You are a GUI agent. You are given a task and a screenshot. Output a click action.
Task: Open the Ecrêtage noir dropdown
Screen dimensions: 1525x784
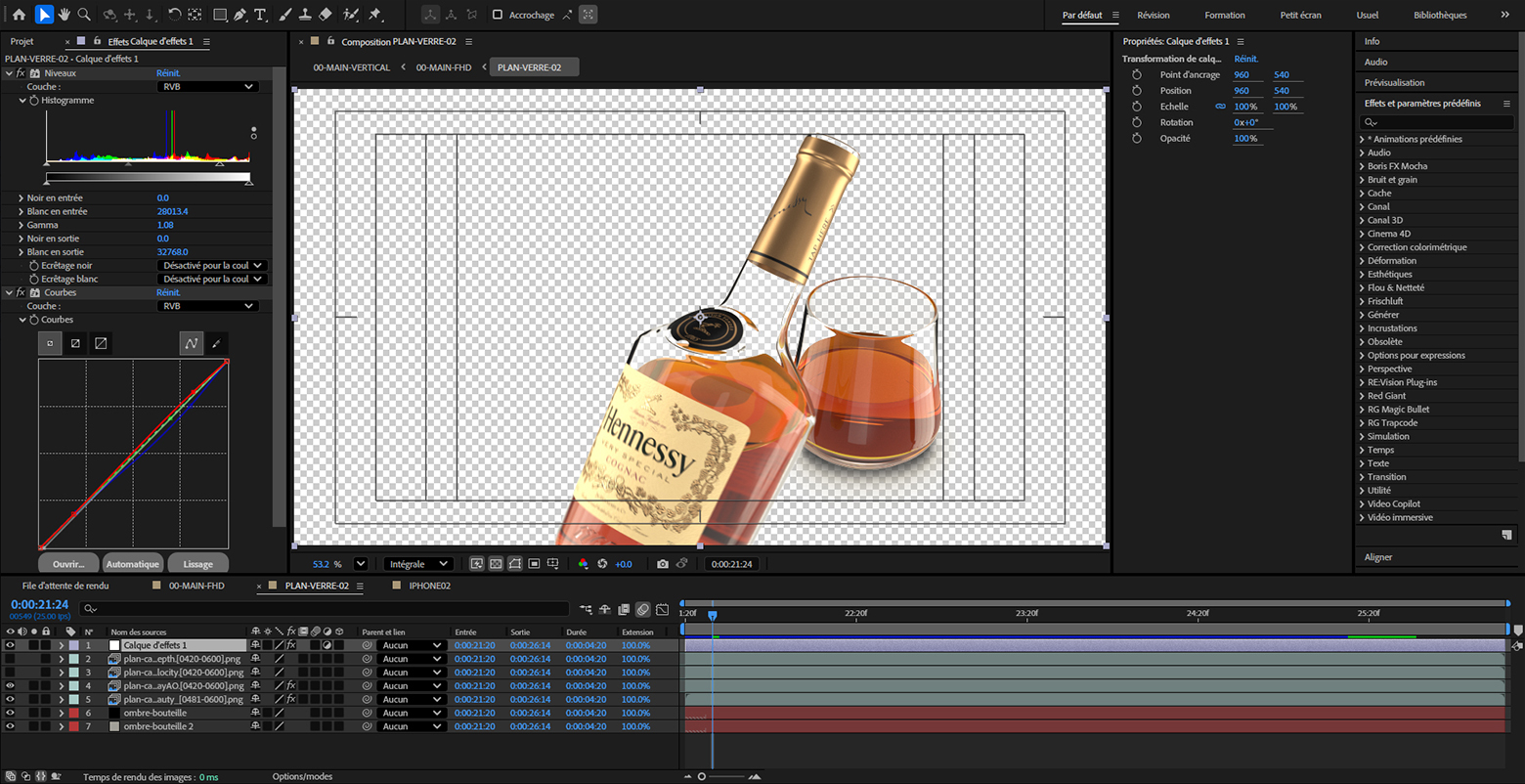212,265
